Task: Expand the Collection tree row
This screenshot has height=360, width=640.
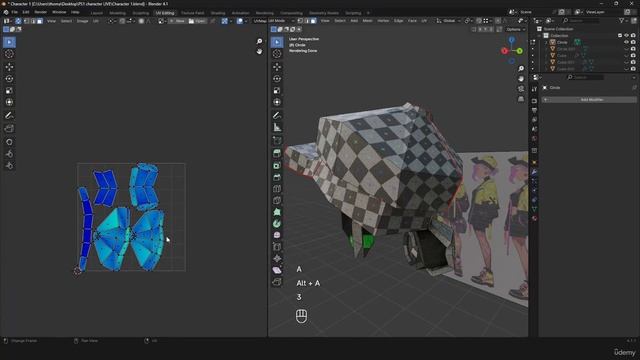Action: coord(540,36)
